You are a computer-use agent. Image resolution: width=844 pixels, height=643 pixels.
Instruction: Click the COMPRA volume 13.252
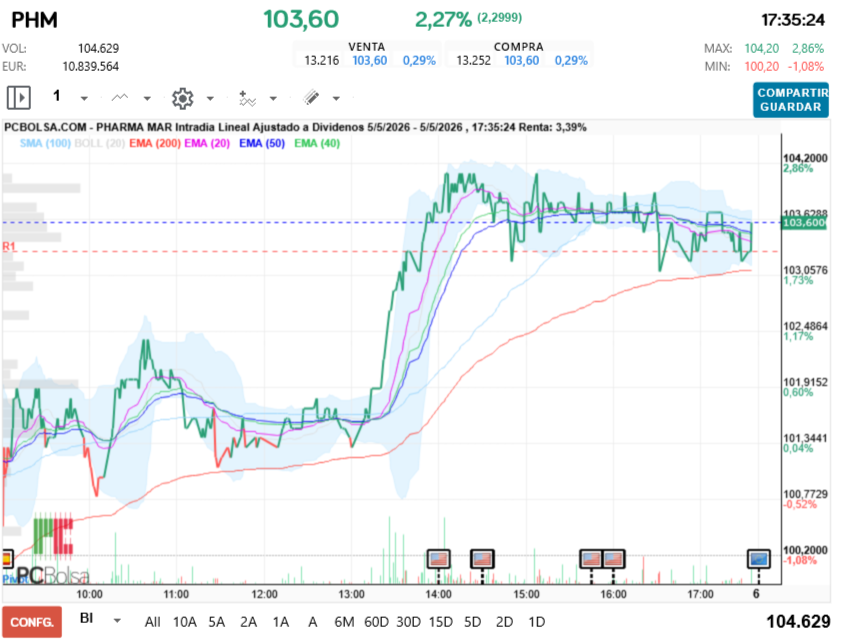click(474, 60)
